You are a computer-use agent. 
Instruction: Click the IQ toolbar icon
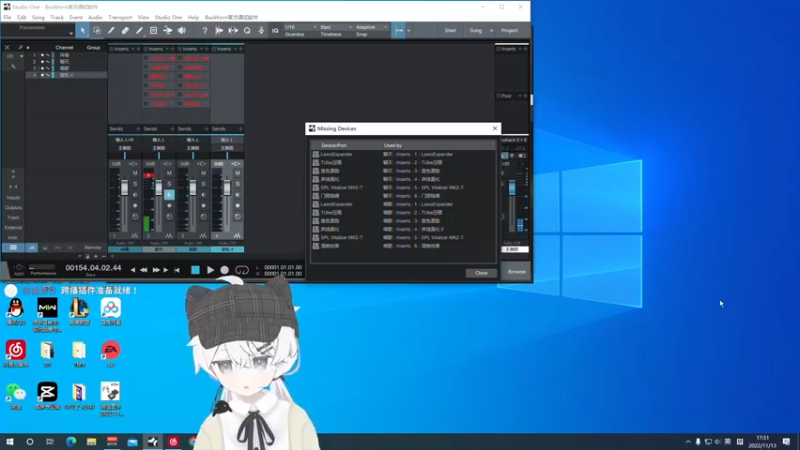pos(275,31)
